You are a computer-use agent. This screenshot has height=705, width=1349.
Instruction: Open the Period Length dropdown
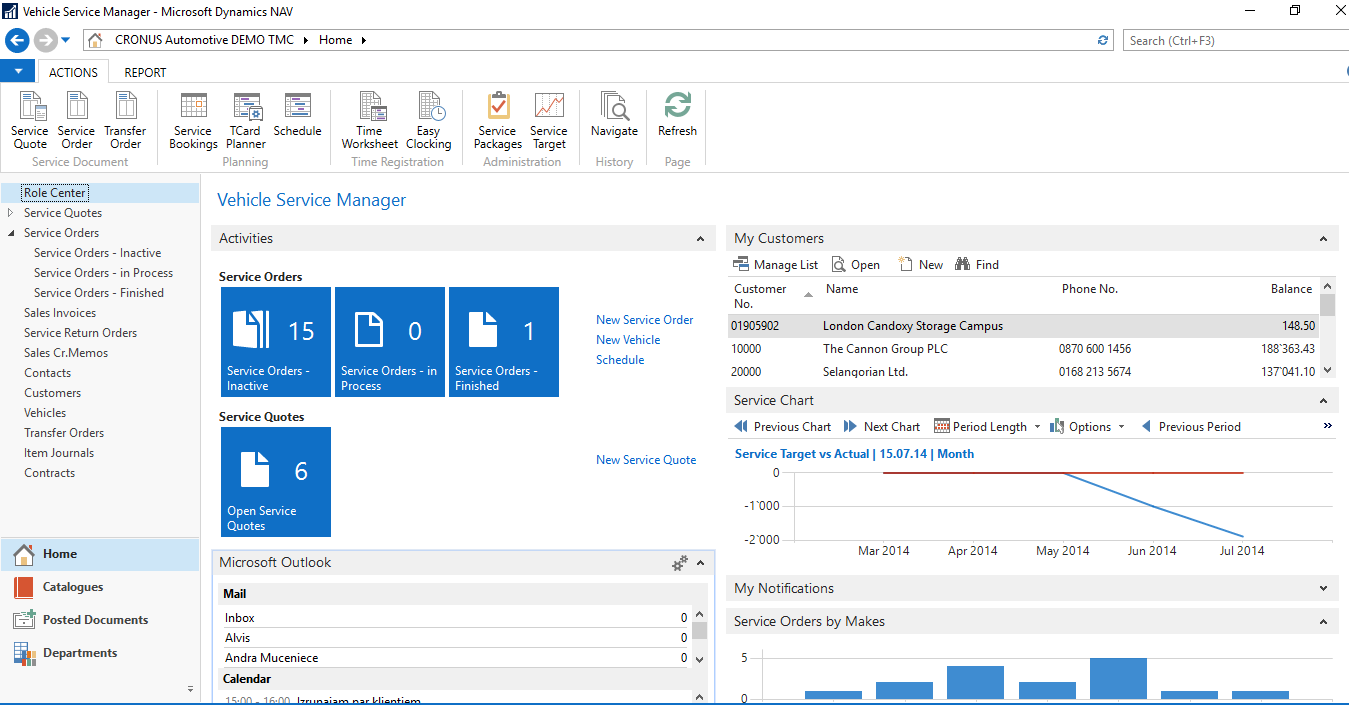click(x=988, y=427)
